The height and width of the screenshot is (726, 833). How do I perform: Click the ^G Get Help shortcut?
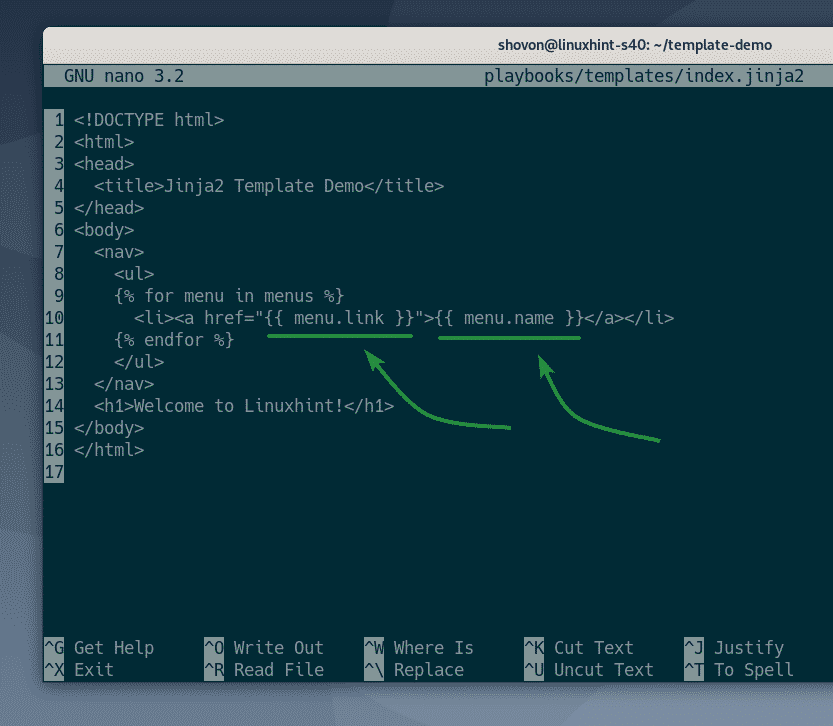coord(99,647)
